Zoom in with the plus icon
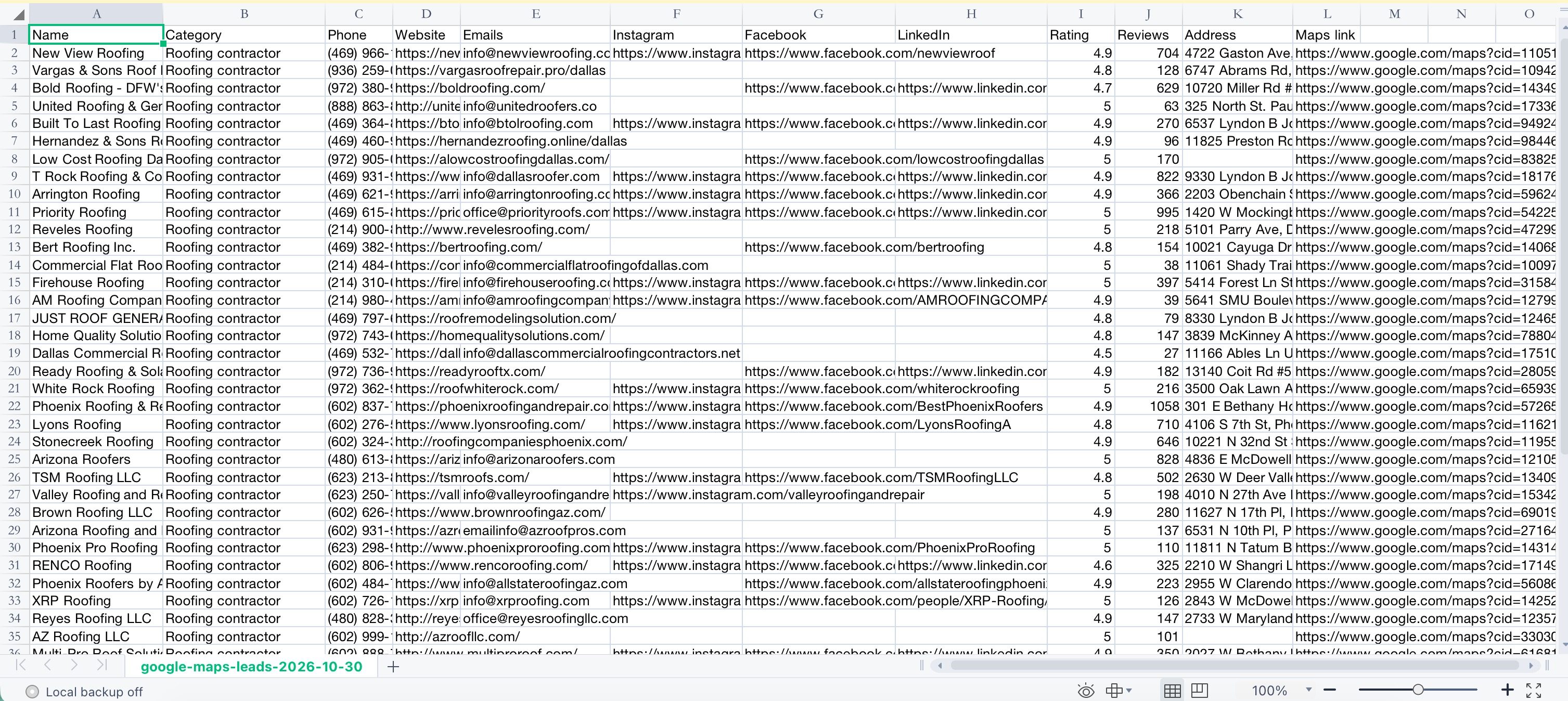1568x701 pixels. [x=1507, y=690]
